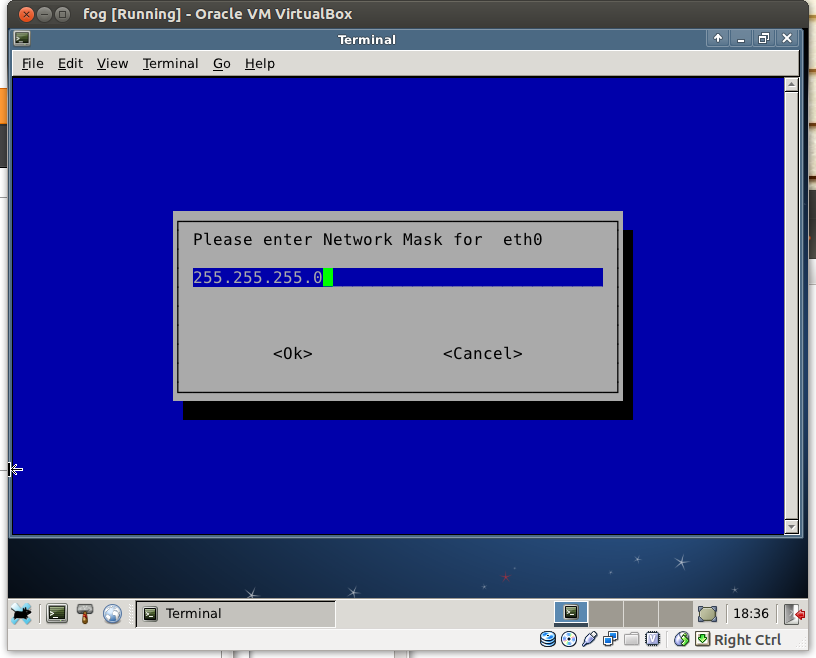This screenshot has width=816, height=658.
Task: Click terminal scrollbar up arrow
Action: (x=791, y=86)
